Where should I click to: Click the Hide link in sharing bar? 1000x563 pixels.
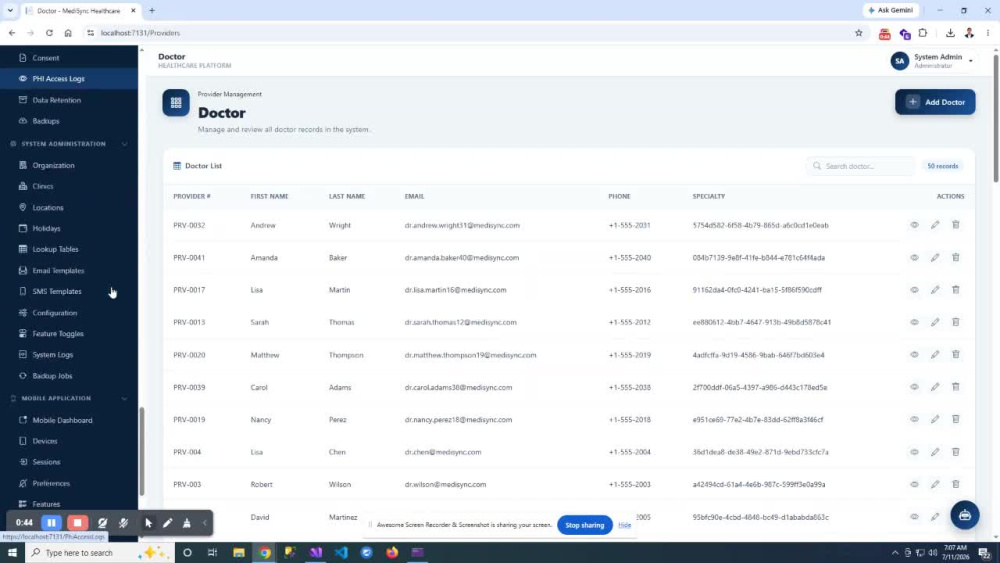pyautogui.click(x=624, y=525)
